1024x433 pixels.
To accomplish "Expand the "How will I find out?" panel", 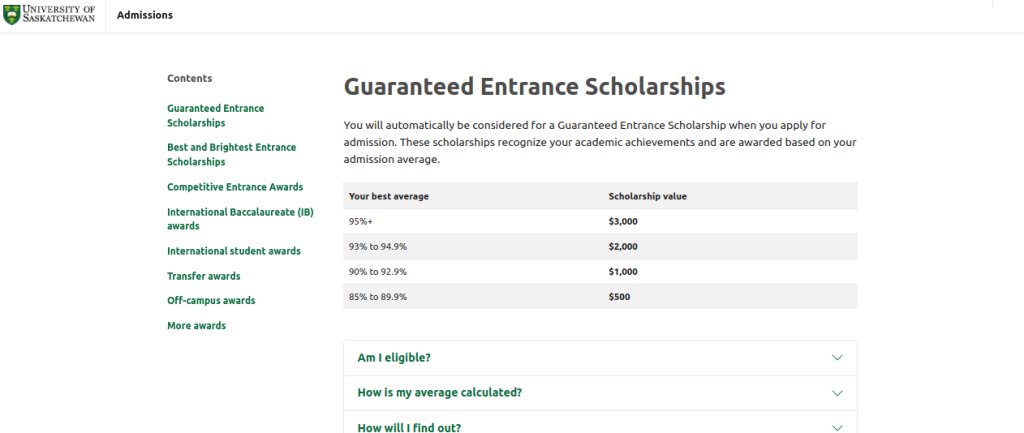I will (409, 427).
